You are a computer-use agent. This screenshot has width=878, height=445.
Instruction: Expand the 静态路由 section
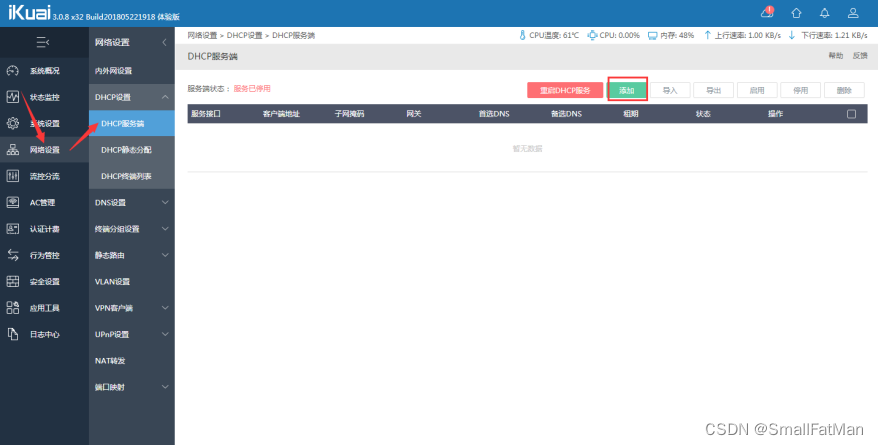point(165,255)
